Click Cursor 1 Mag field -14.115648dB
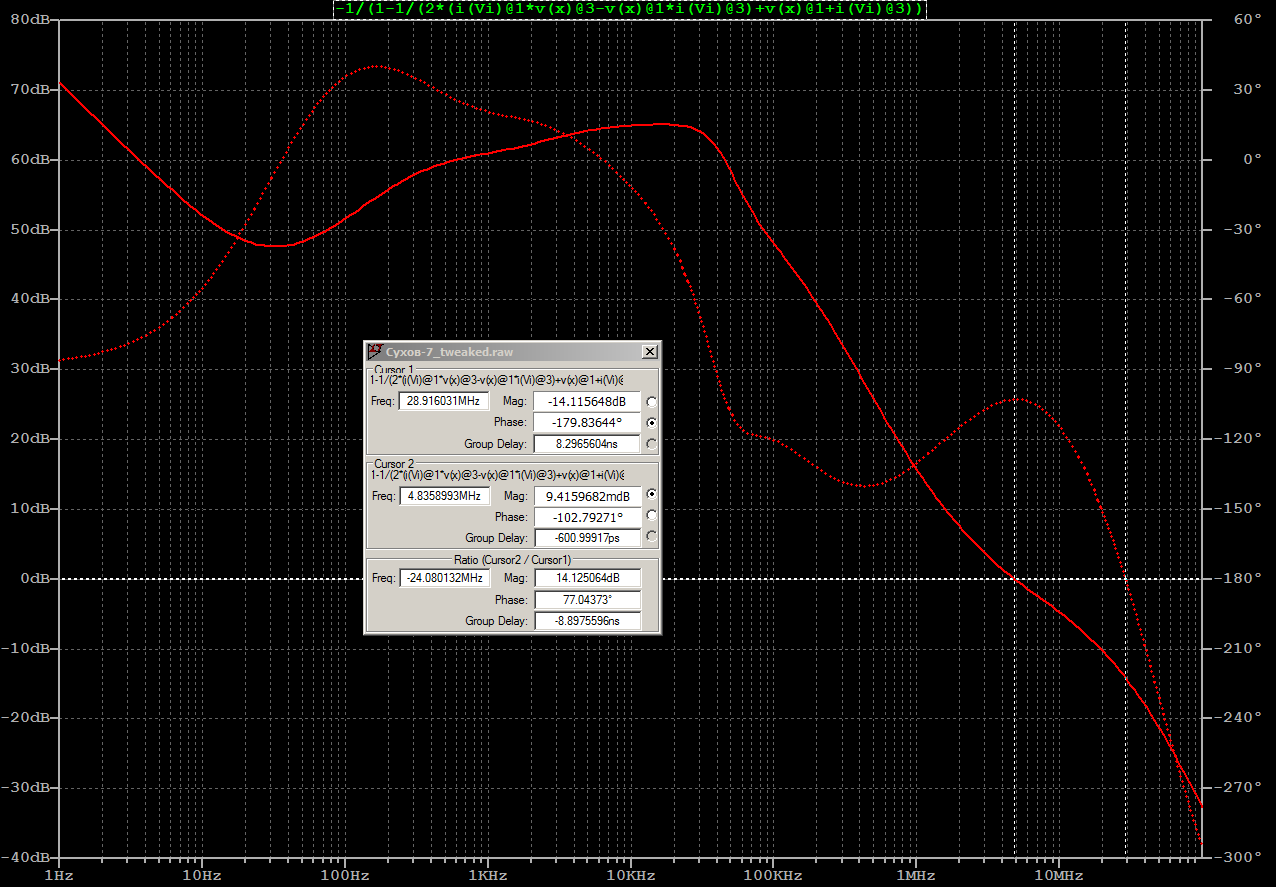Viewport: 1276px width, 887px height. click(x=587, y=402)
